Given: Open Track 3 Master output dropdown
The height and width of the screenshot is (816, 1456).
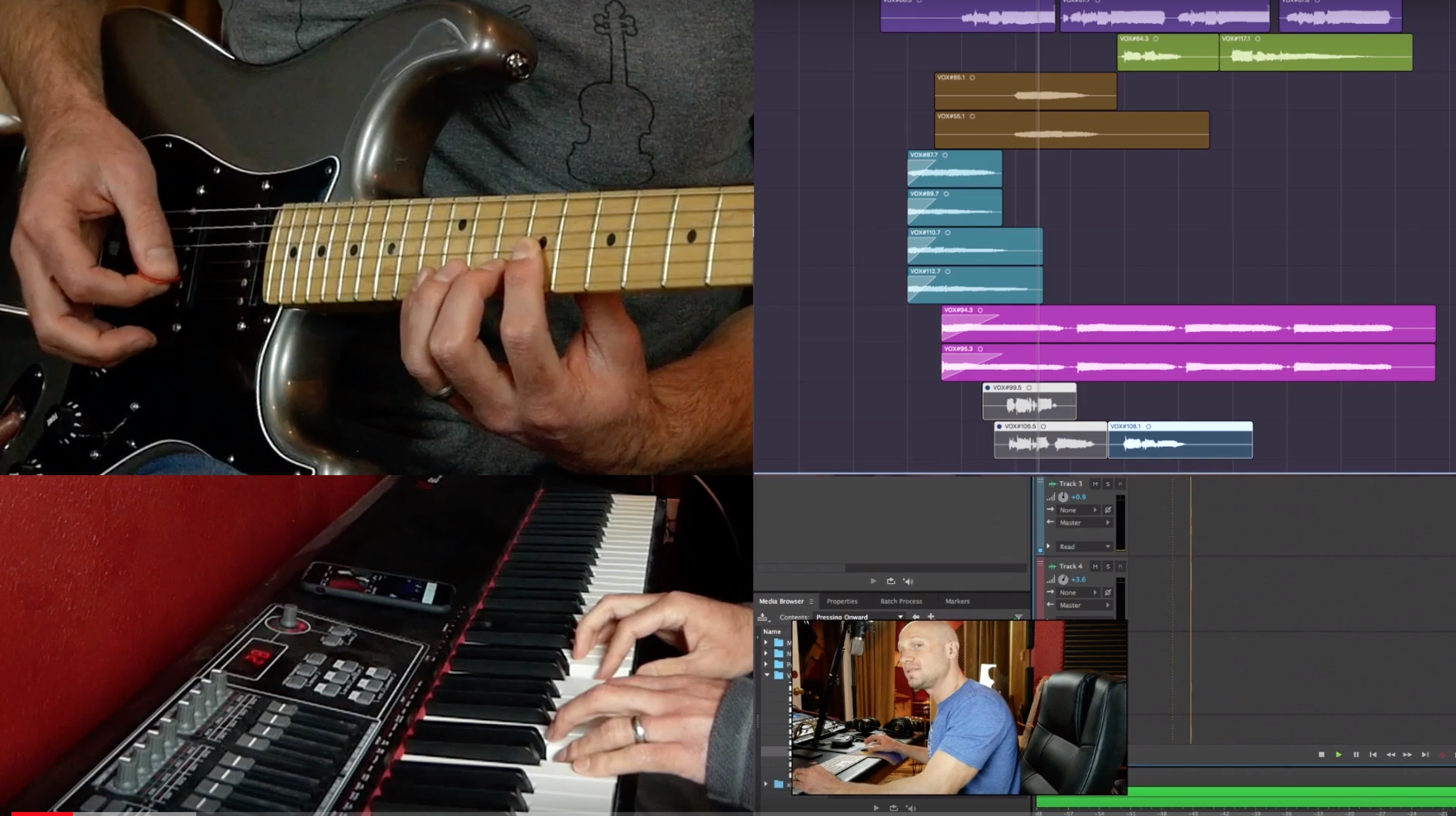Looking at the screenshot, I should [1085, 523].
